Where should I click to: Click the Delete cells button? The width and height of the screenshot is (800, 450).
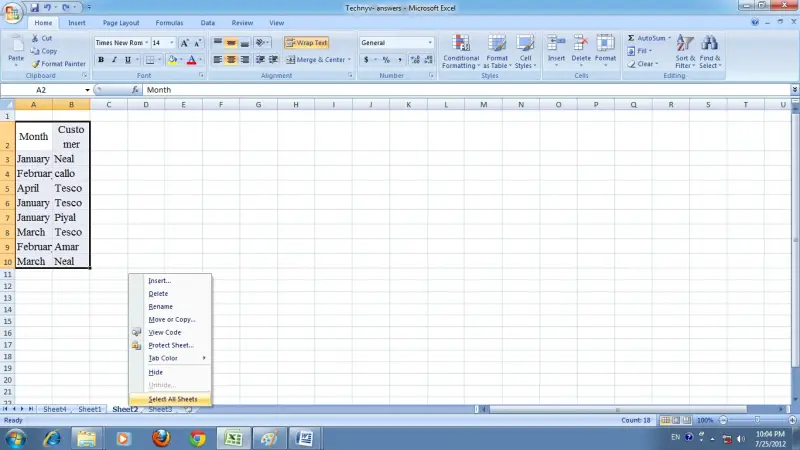[x=581, y=51]
